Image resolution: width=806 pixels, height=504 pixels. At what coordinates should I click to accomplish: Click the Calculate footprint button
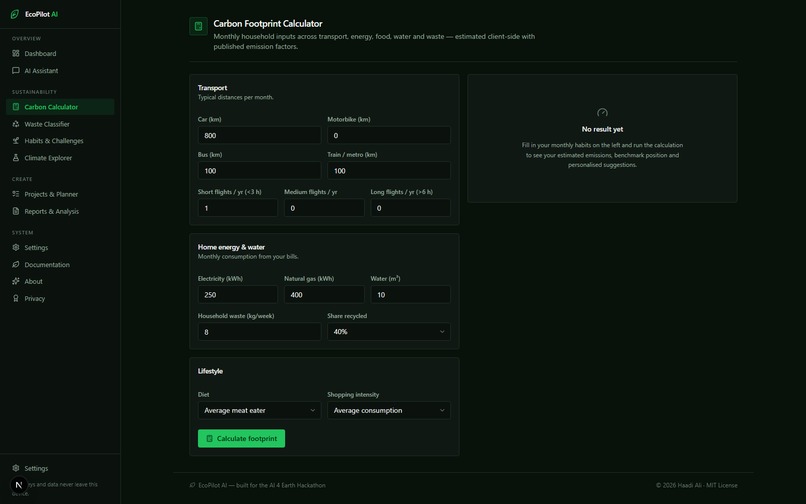click(x=241, y=439)
